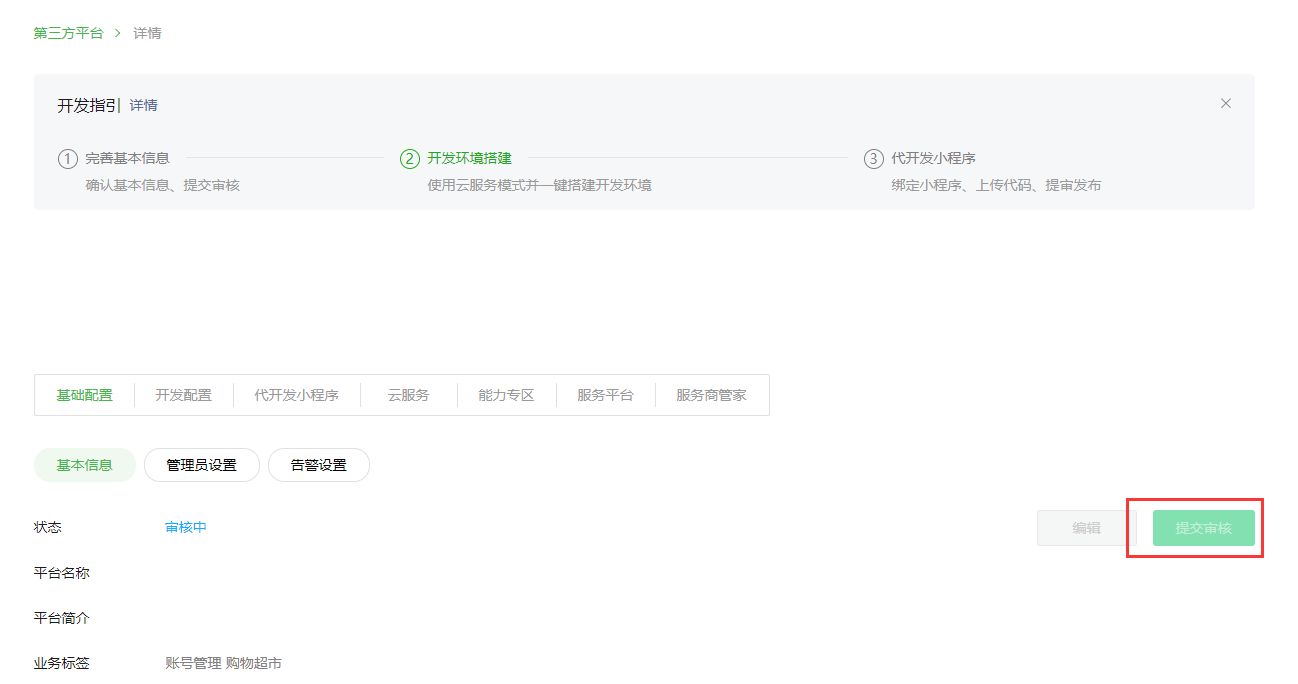Click the 审核中 status text
The height and width of the screenshot is (684, 1298).
[186, 527]
